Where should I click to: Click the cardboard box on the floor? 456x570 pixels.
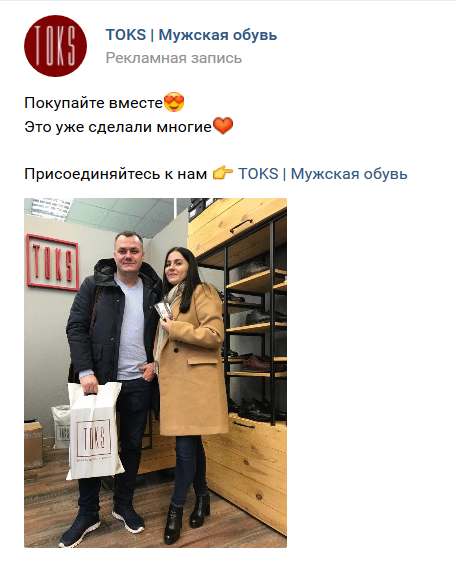click(x=33, y=445)
